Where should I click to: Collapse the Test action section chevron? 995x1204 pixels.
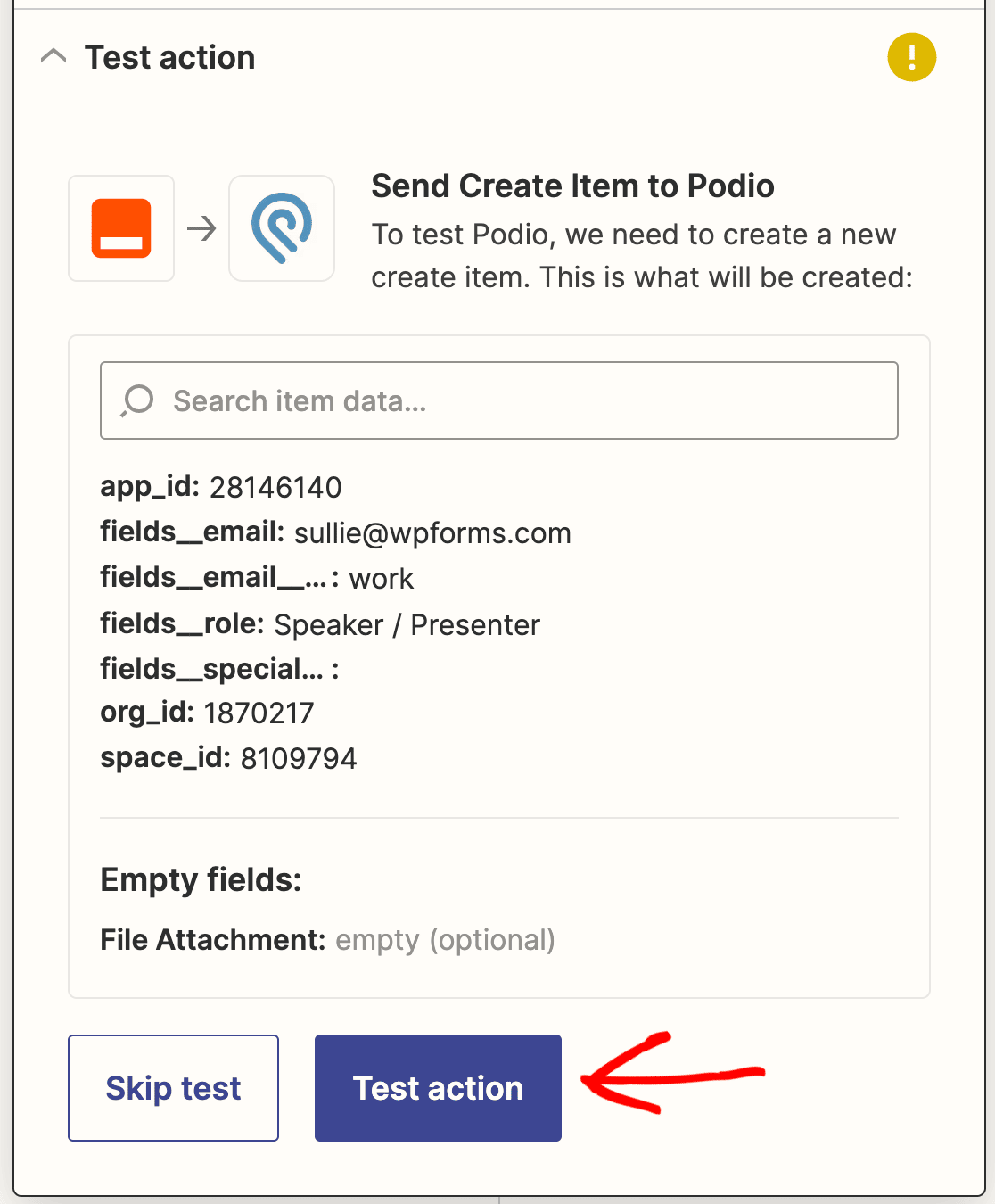(x=53, y=57)
